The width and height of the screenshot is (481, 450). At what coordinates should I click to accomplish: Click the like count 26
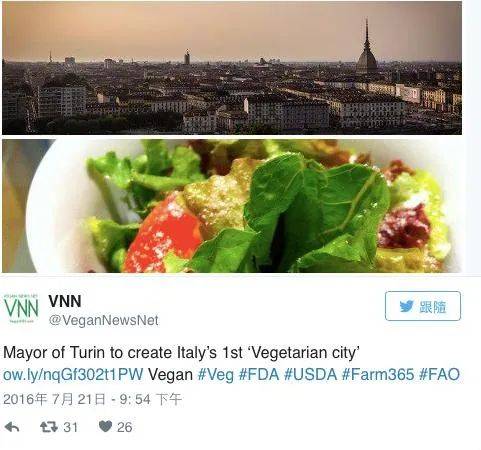point(125,427)
